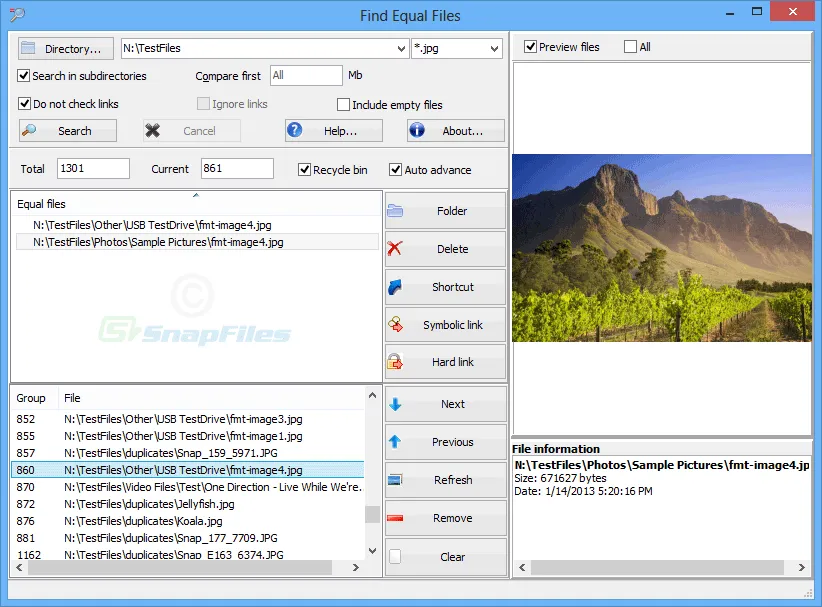Click the magnifier icon on Search button
Viewport: 822px width, 607px height.
(x=29, y=130)
